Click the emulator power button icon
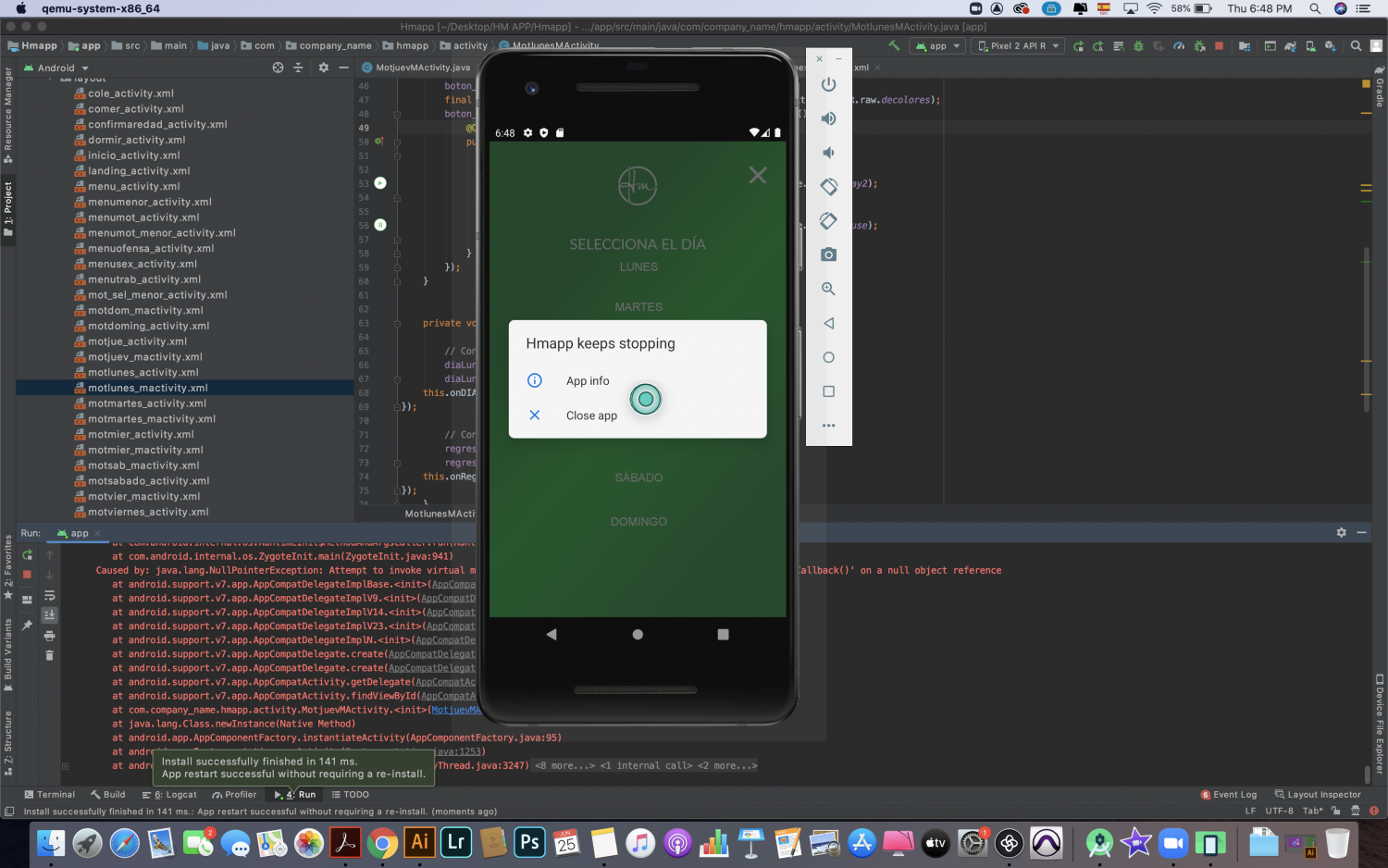This screenshot has width=1388, height=868. click(828, 84)
